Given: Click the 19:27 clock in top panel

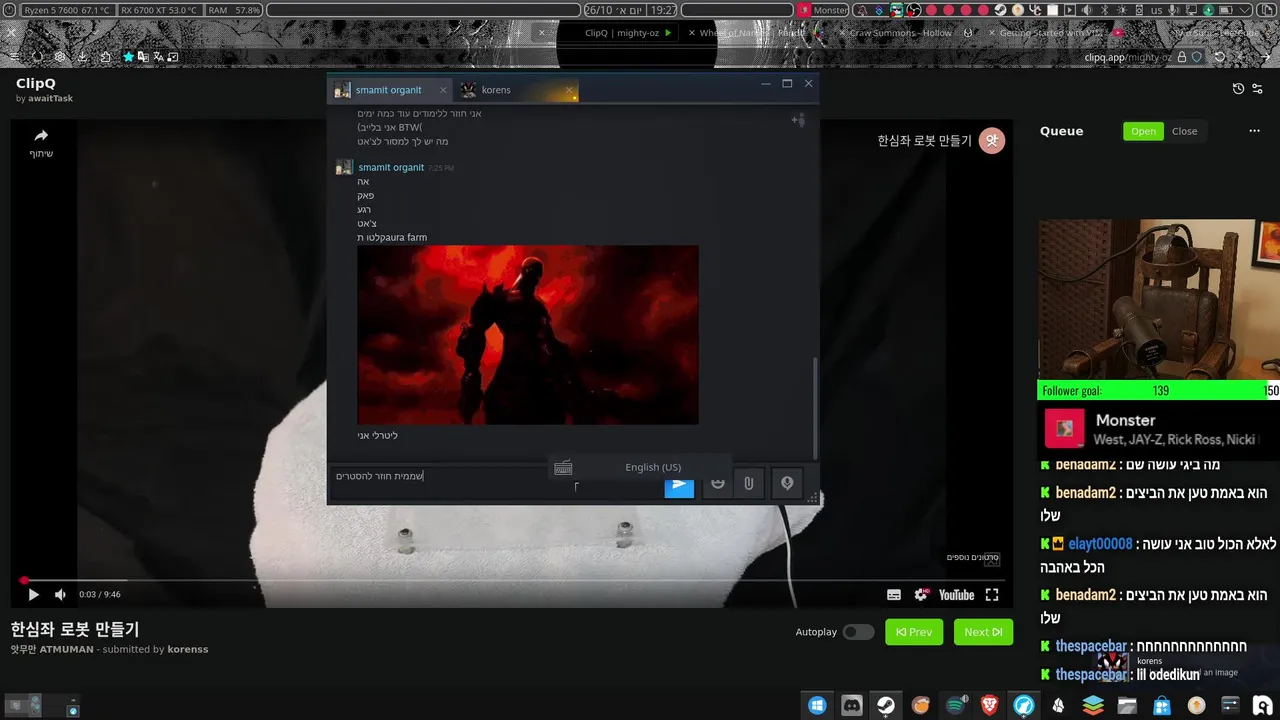Looking at the screenshot, I should coord(662,10).
